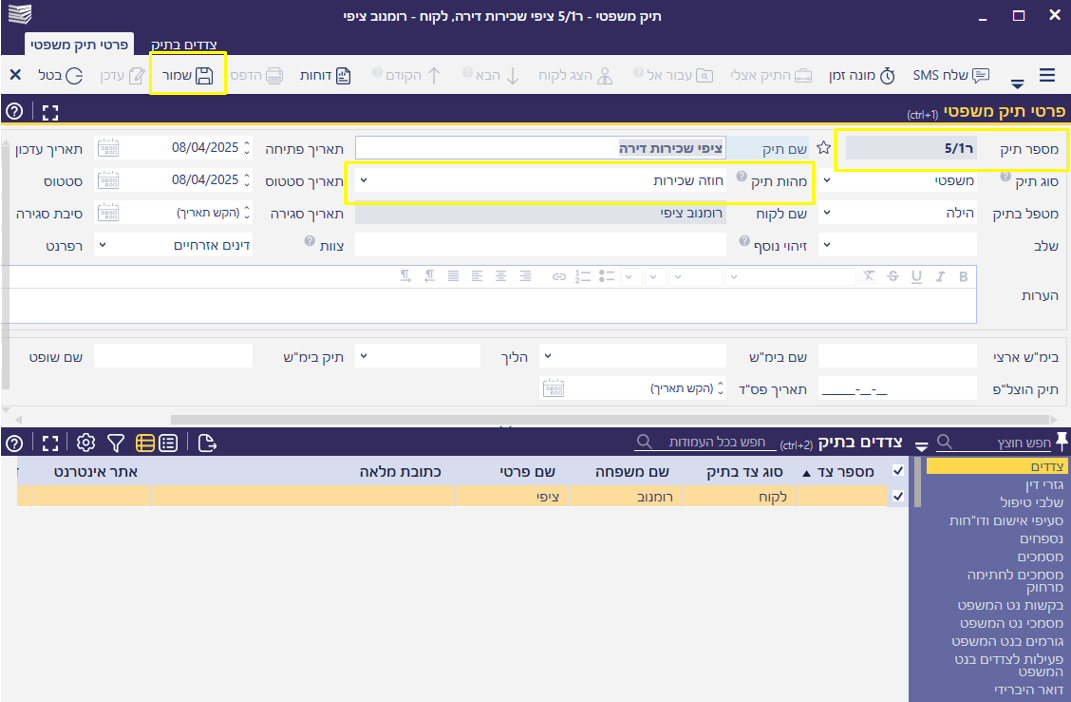The image size is (1071, 702).
Task: Export parties list via export icon
Action: click(x=207, y=443)
